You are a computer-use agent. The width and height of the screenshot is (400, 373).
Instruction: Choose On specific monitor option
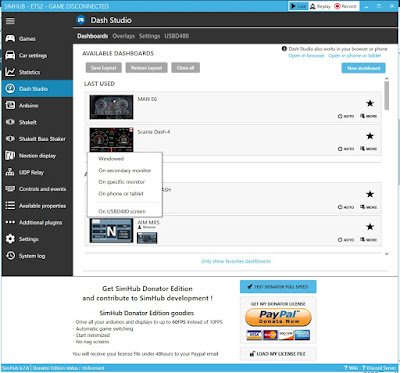125,182
